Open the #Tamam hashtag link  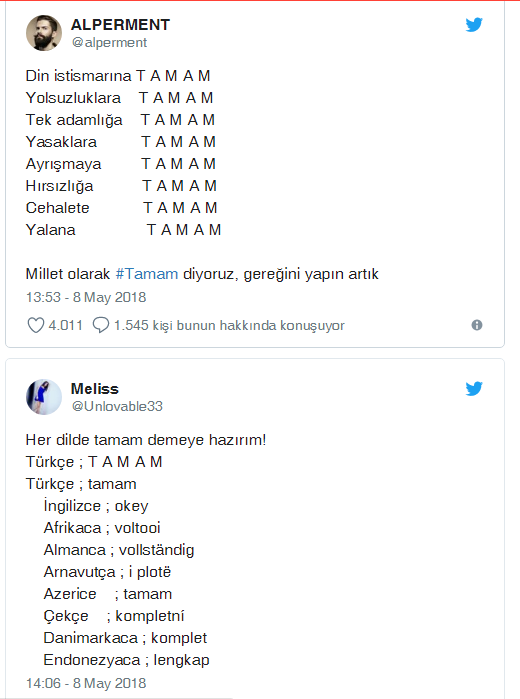[x=147, y=273]
